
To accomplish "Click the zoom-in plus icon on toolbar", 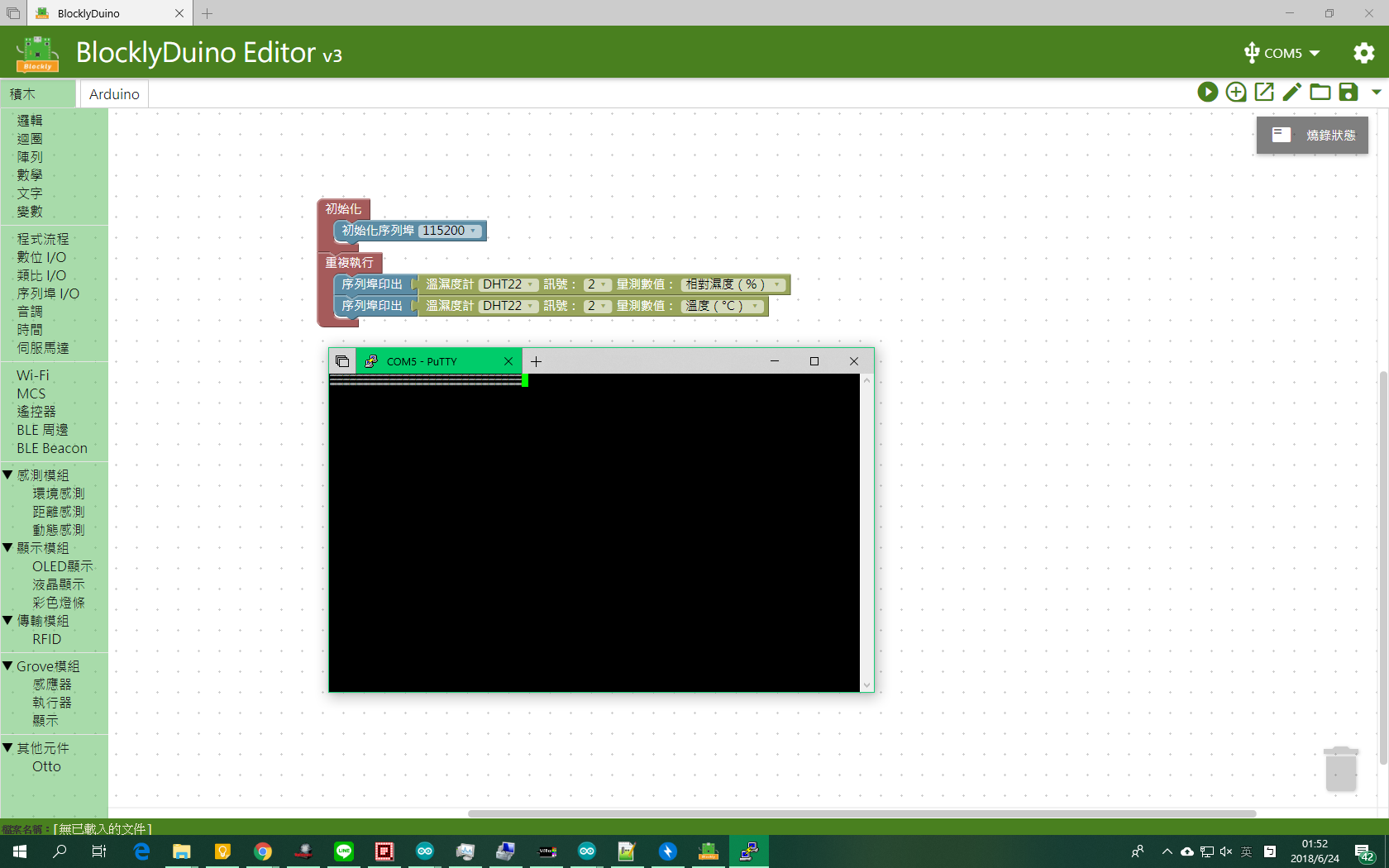I will 1236,92.
